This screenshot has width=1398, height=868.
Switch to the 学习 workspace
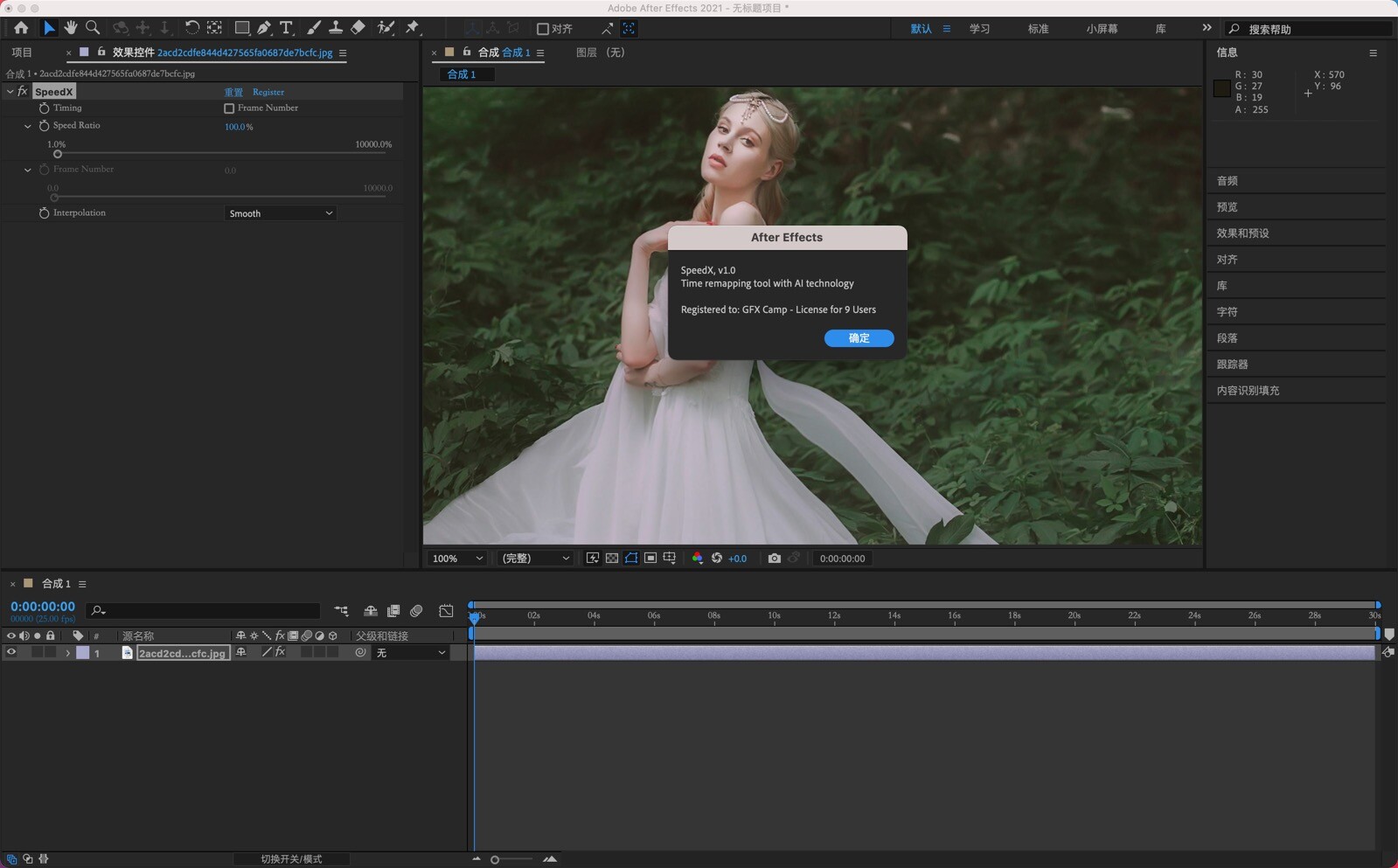pyautogui.click(x=979, y=29)
